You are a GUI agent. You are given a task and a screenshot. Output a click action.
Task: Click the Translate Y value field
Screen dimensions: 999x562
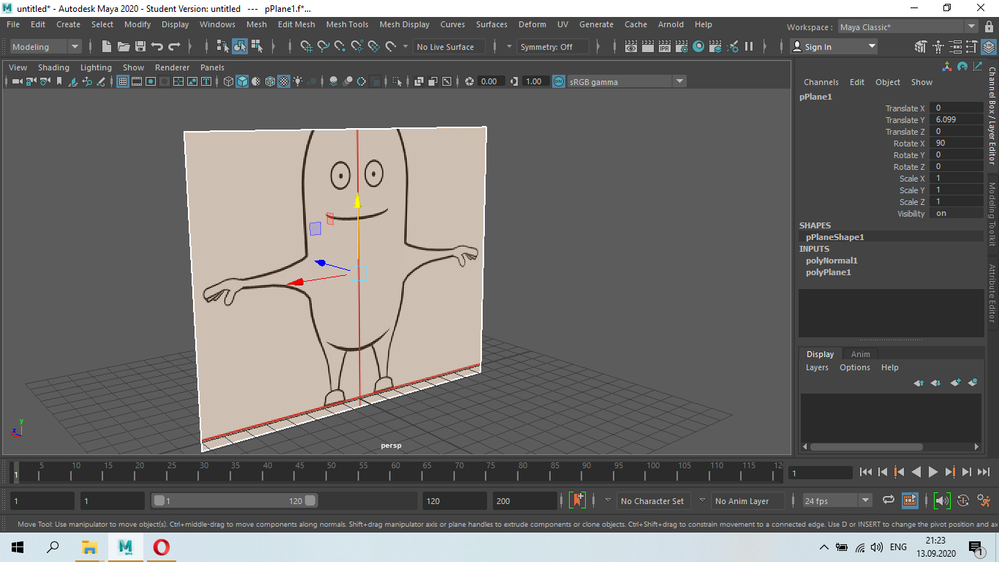[x=956, y=120]
